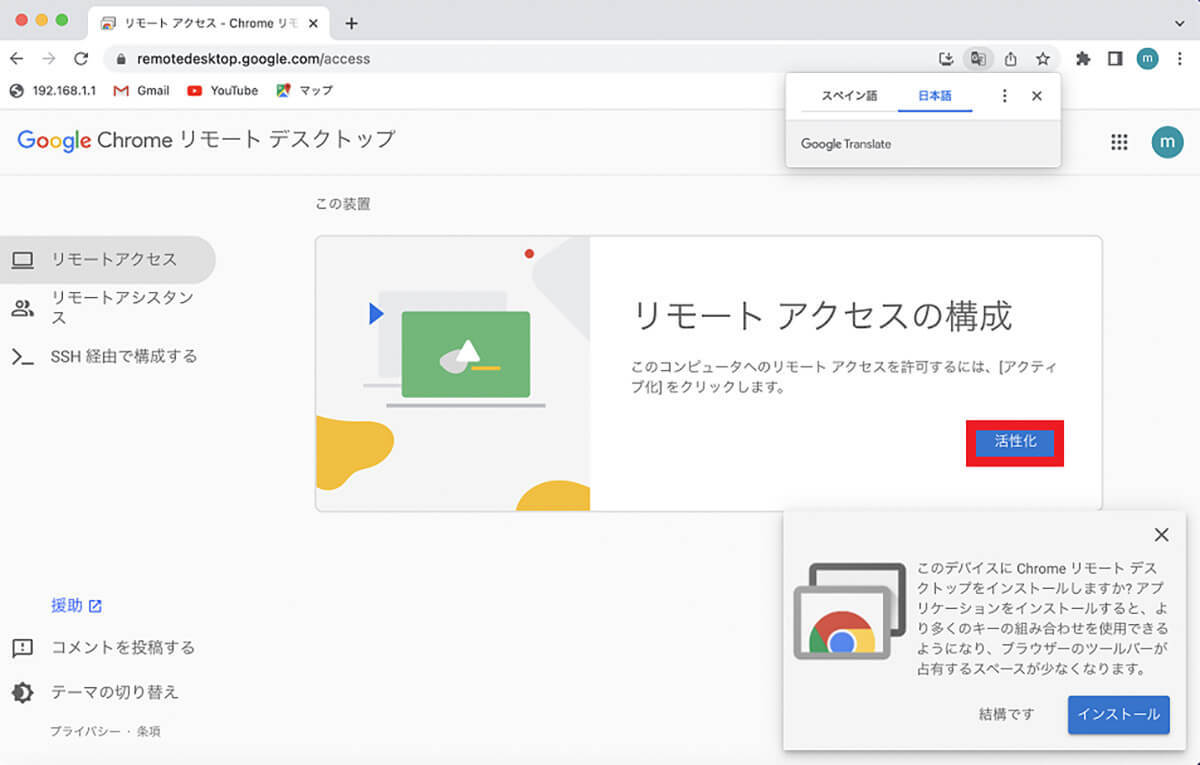The image size is (1200, 765).
Task: Click the browser forward arrow
Action: pyautogui.click(x=48, y=59)
